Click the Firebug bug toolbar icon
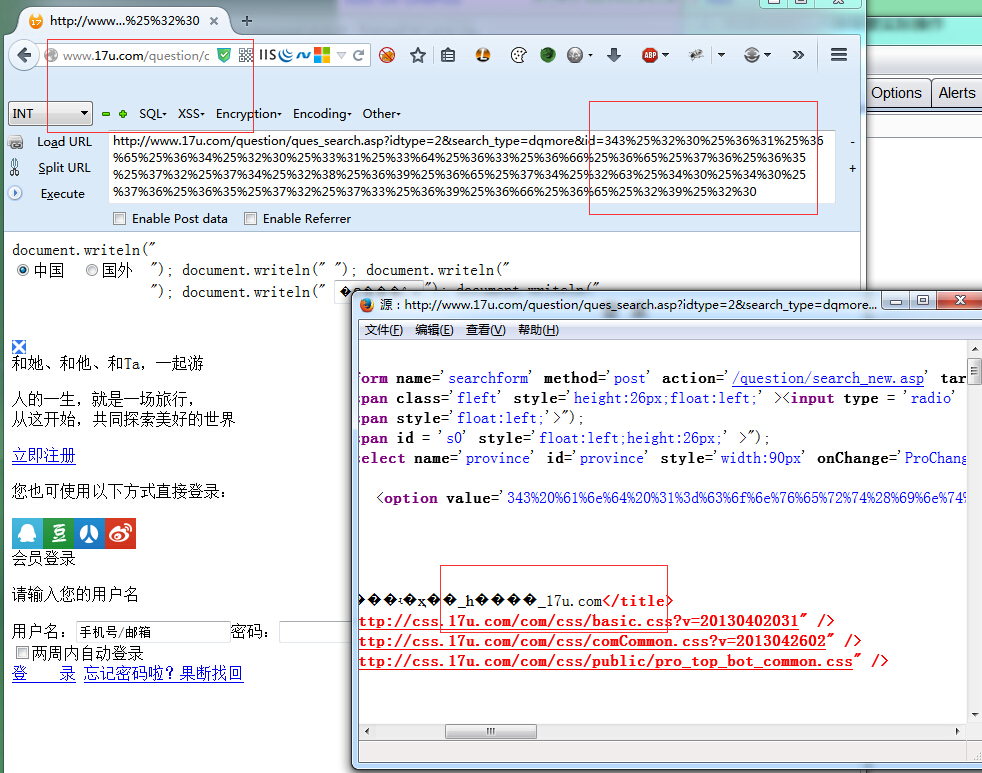Viewport: 982px width, 773px height. (x=696, y=55)
